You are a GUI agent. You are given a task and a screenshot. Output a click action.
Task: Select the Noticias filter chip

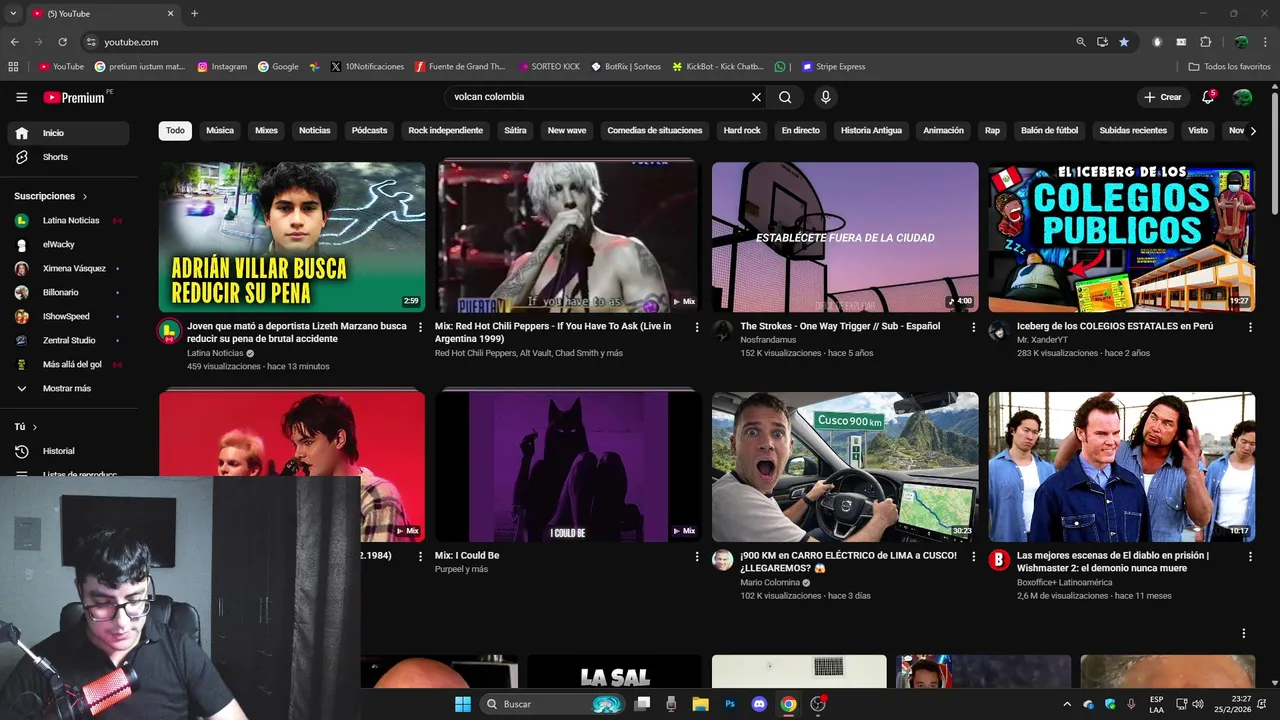click(x=314, y=130)
